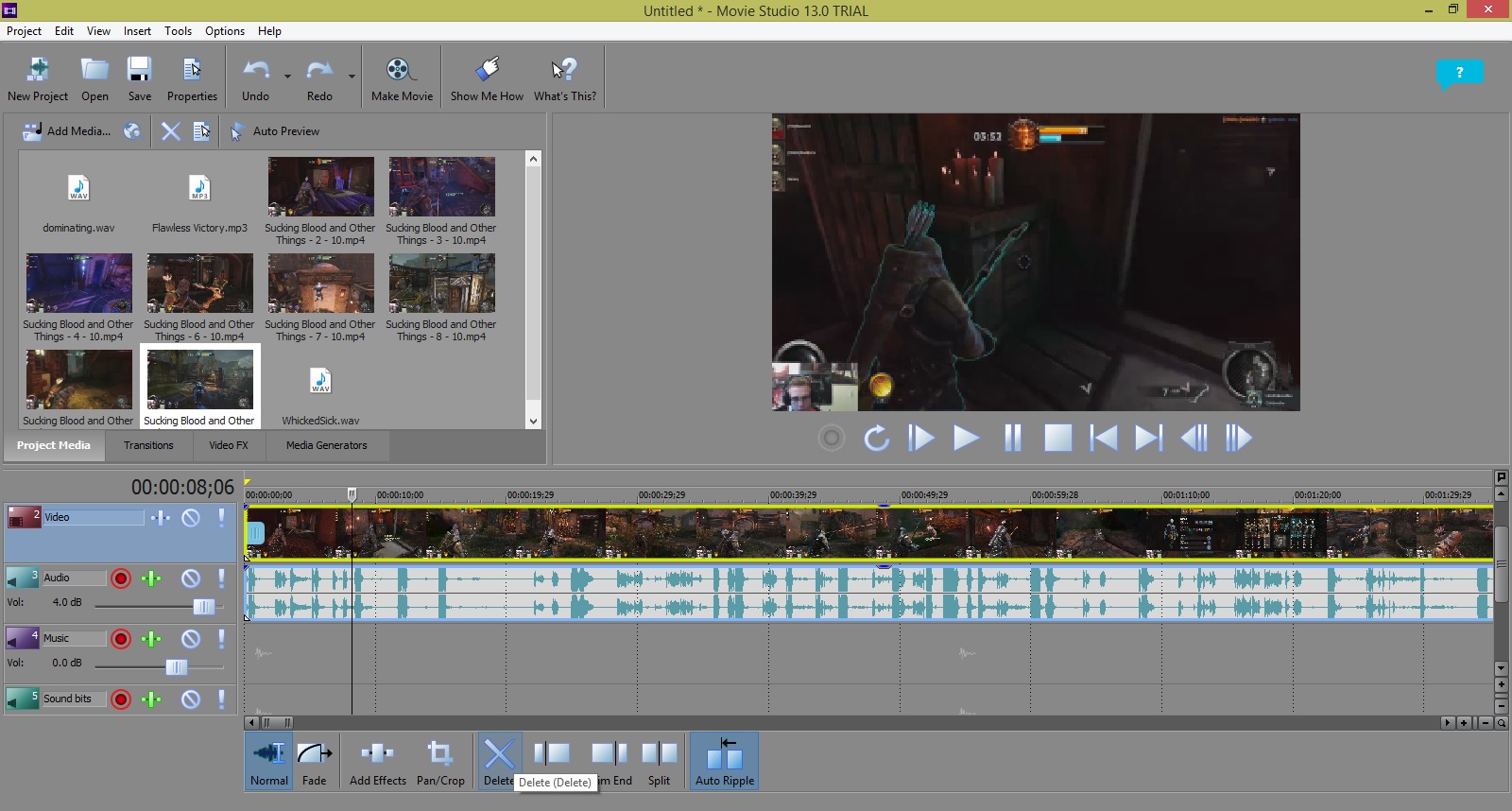Open the blue help speech bubble
This screenshot has width=1512, height=811.
1459,74
